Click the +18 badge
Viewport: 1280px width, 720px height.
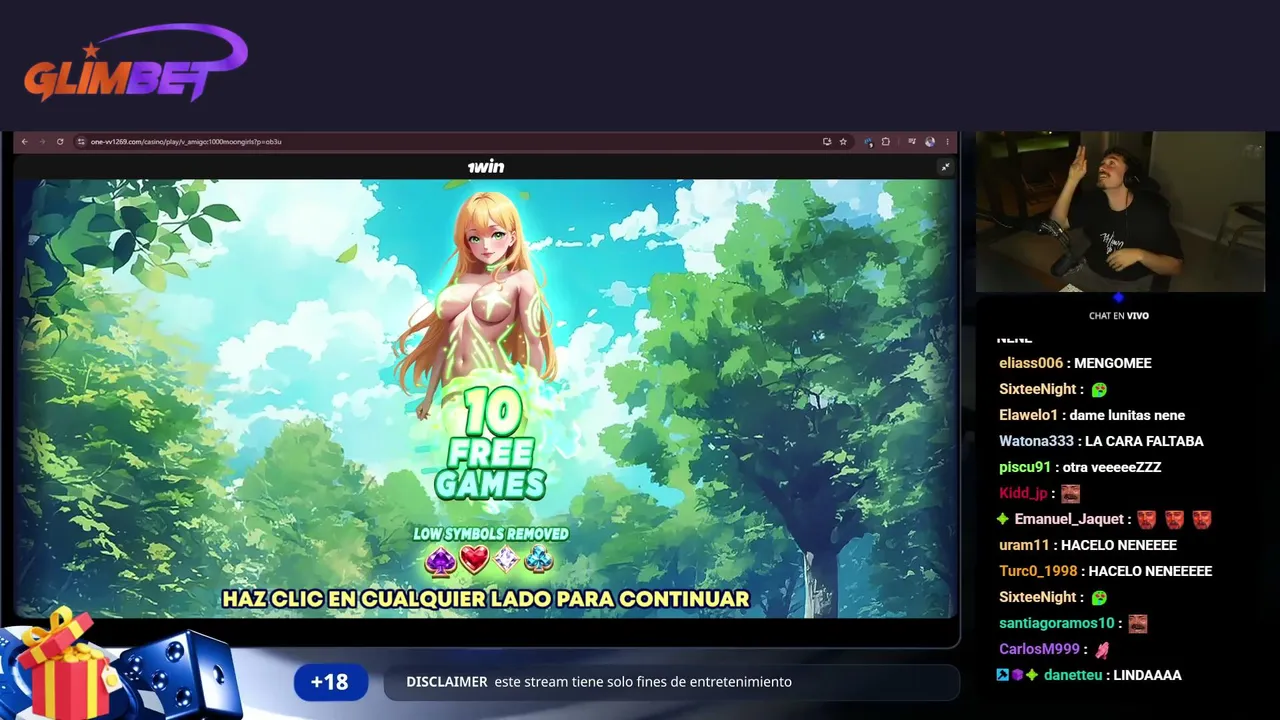(330, 682)
